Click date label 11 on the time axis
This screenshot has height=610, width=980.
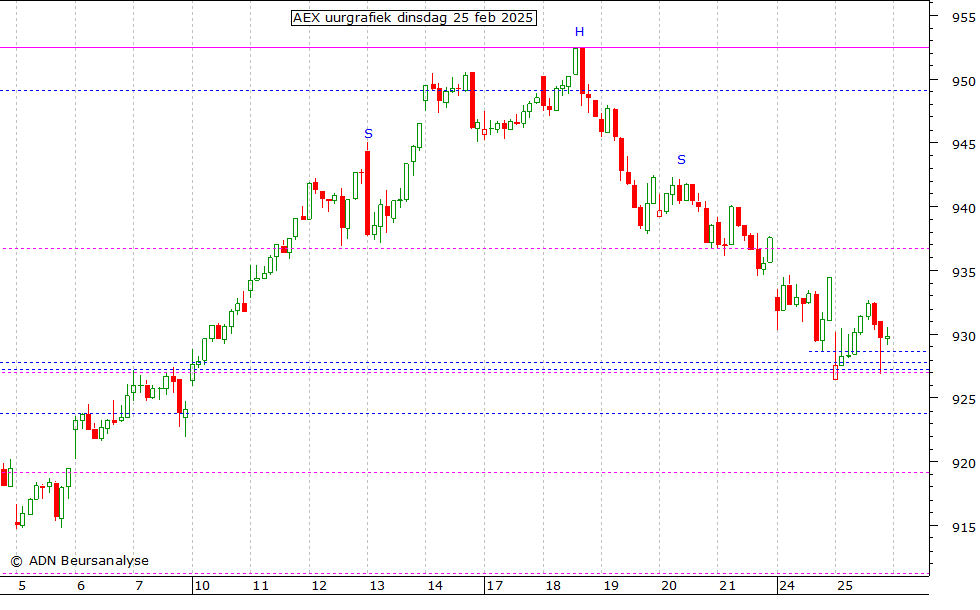(x=260, y=586)
